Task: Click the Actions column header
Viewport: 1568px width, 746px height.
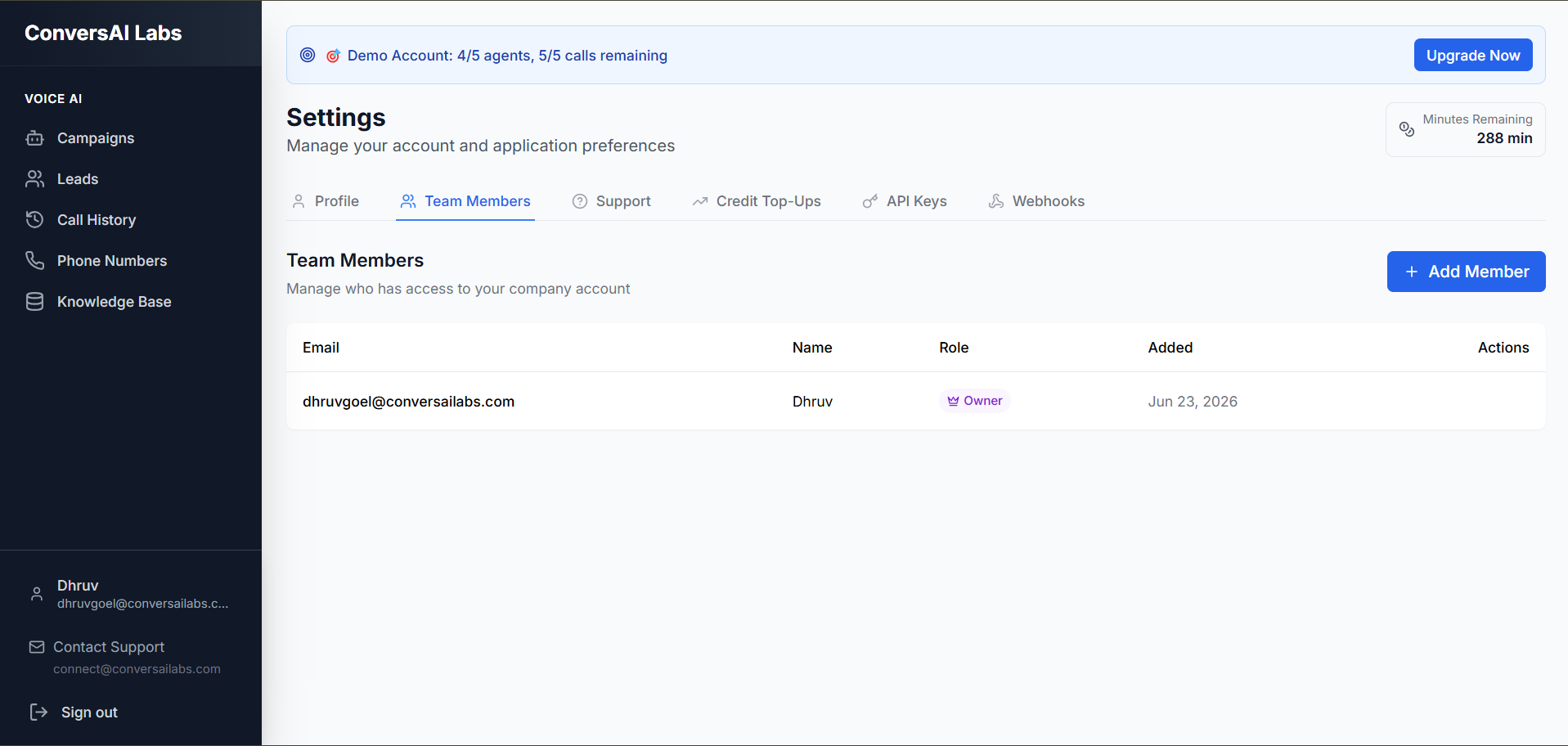Action: click(x=1503, y=348)
